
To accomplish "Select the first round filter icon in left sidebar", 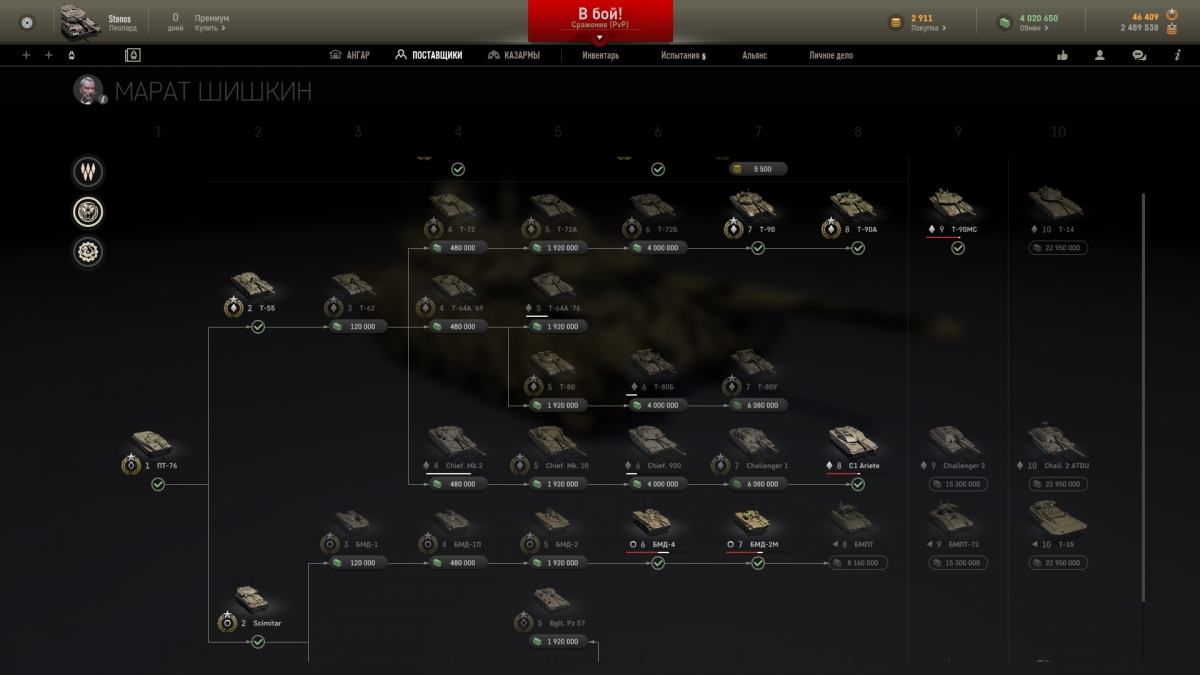I will click(x=88, y=172).
